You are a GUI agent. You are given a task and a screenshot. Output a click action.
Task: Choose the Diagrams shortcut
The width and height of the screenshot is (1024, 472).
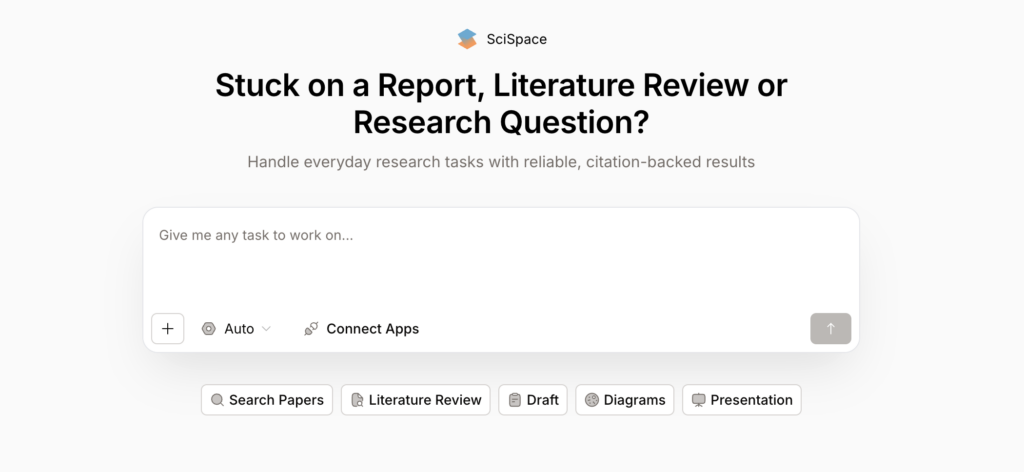tap(634, 400)
